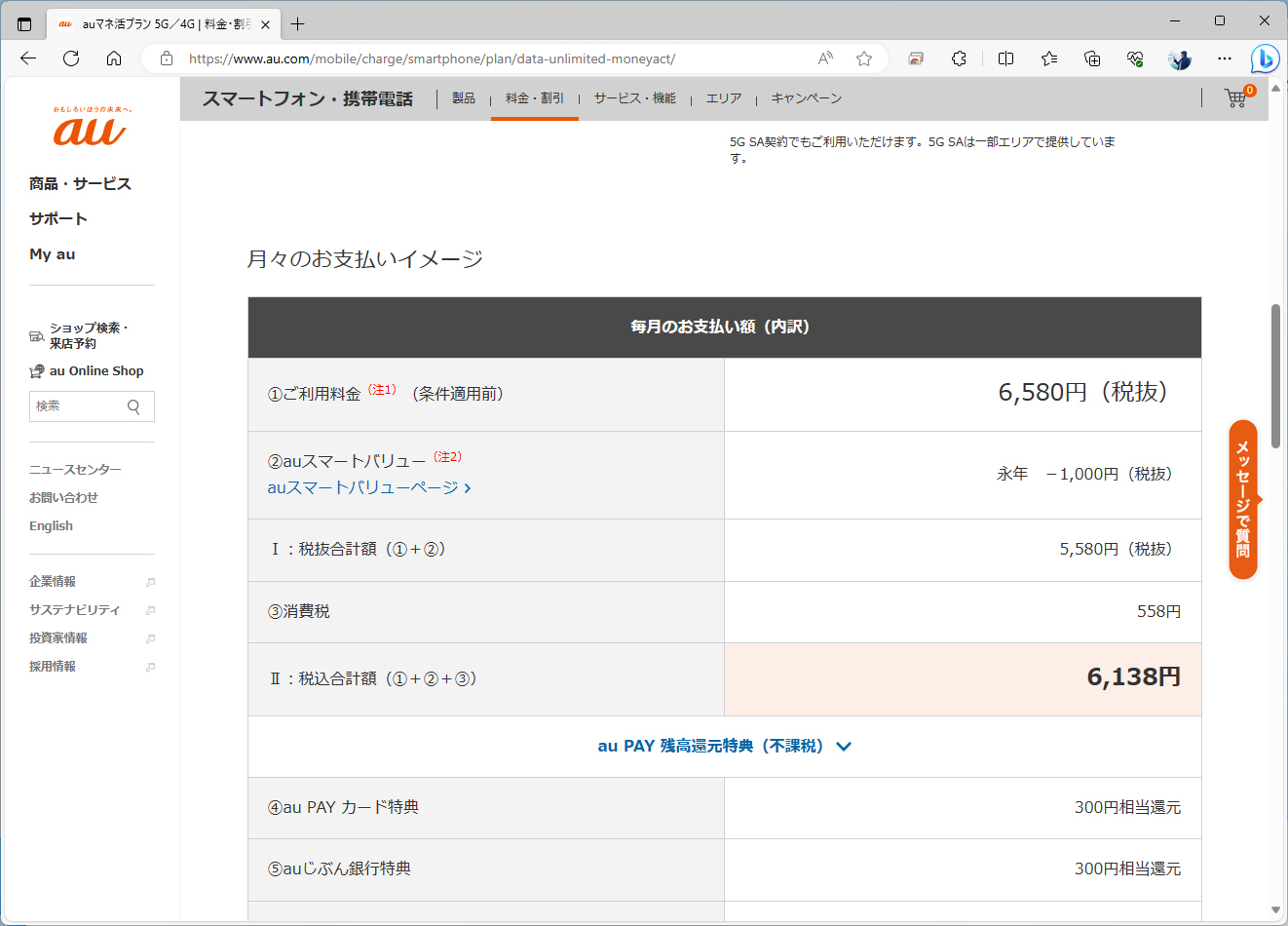Open the サステナビリティ link
The width and height of the screenshot is (1288, 926).
74,609
